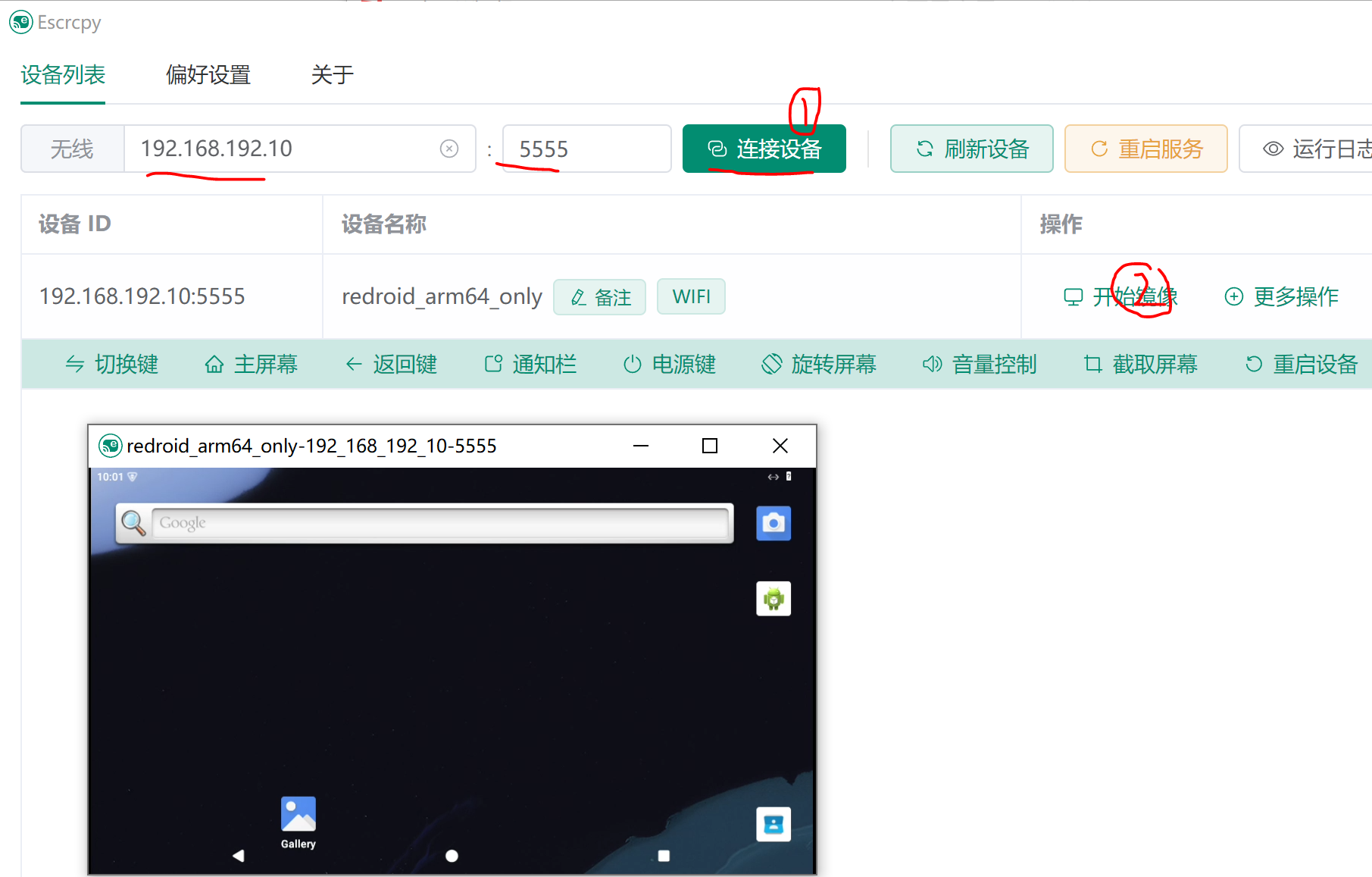The width and height of the screenshot is (1372, 877).
Task: Close the redroid mirror window
Action: point(780,446)
